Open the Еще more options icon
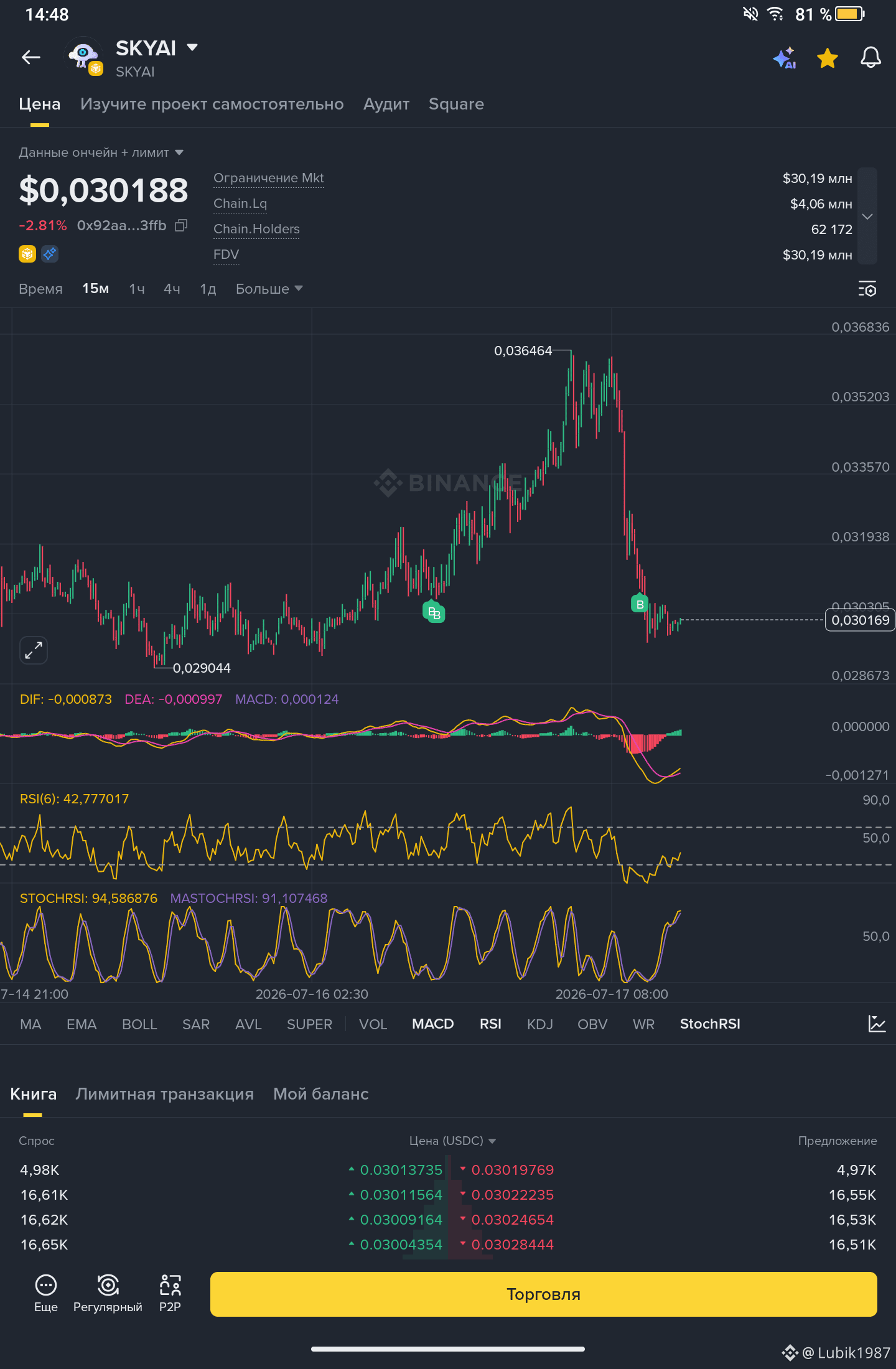896x1369 pixels. 46,1293
